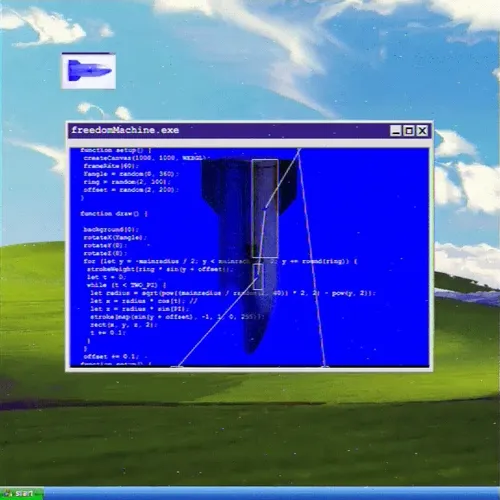
Task: Click the 'frameRate(60);' code line
Action: pyautogui.click(x=111, y=166)
